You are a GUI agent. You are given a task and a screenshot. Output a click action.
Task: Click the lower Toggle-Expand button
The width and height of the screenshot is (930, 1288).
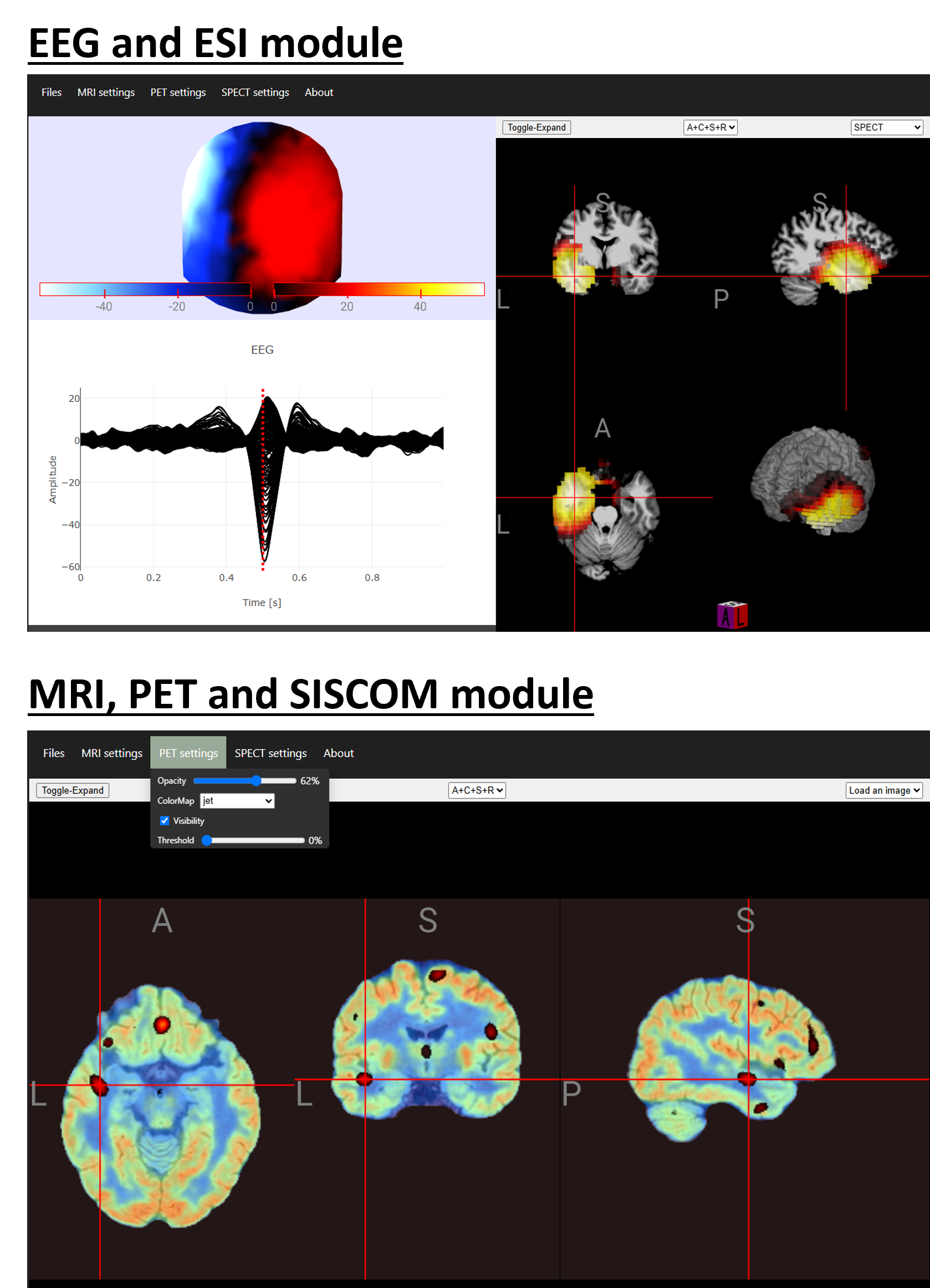click(x=73, y=790)
